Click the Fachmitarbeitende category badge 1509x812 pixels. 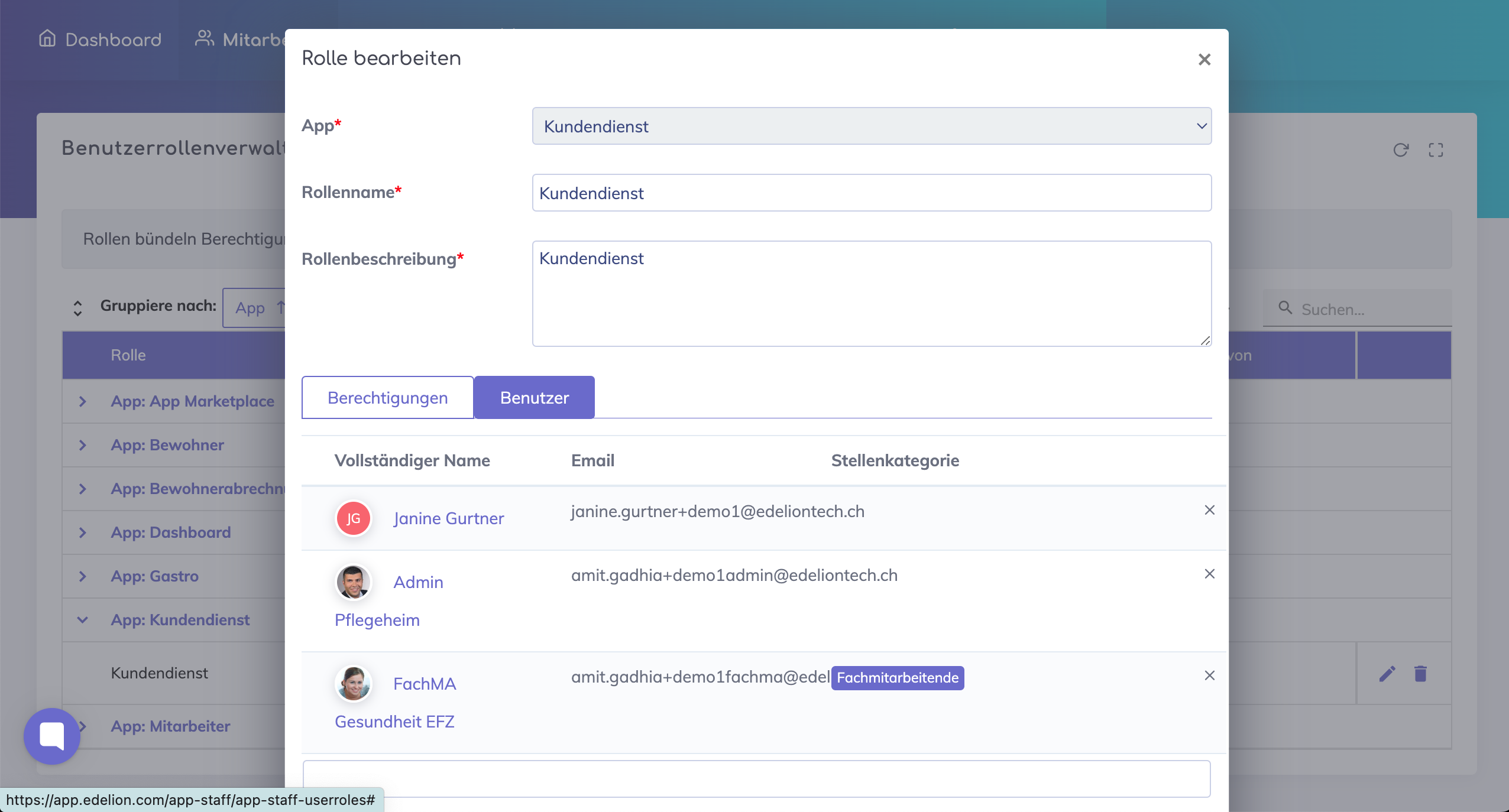point(897,678)
